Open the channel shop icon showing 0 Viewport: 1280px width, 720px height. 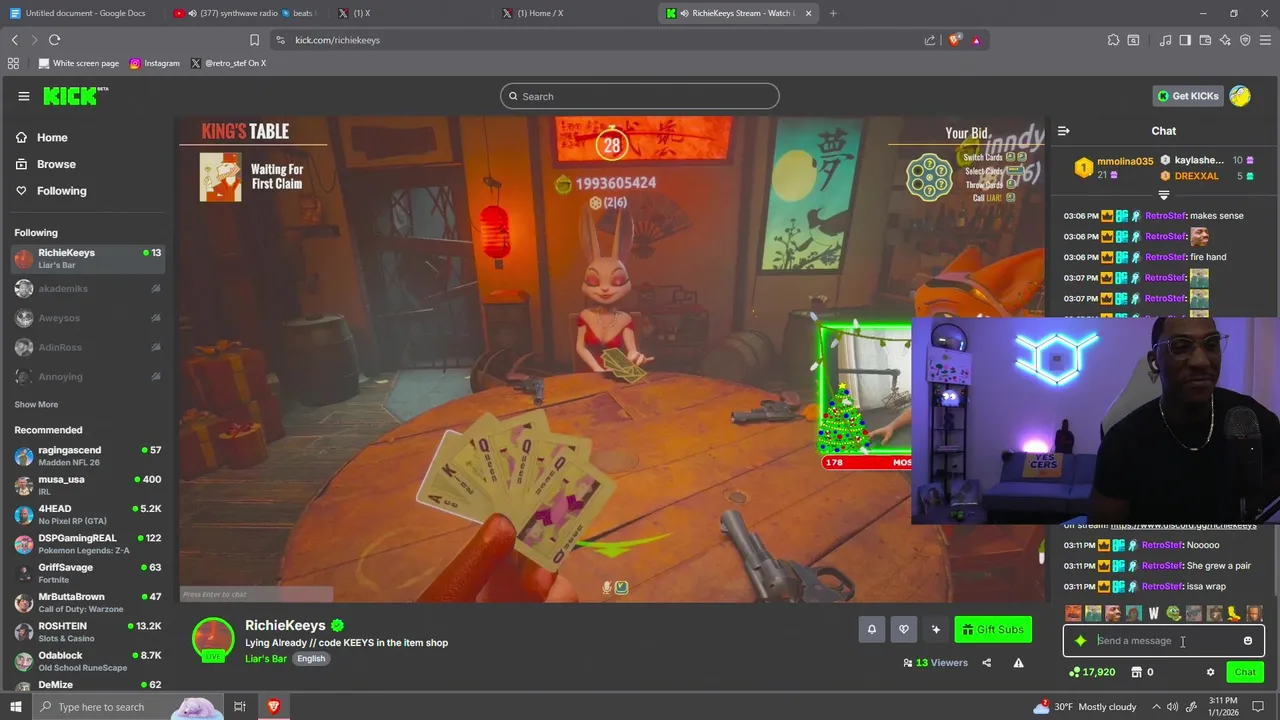[x=1142, y=672]
